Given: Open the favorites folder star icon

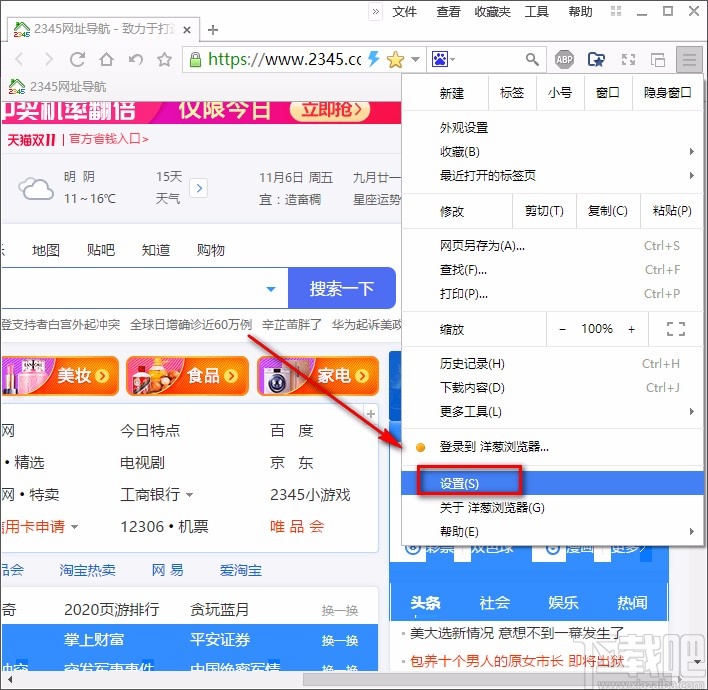Looking at the screenshot, I should (596, 59).
